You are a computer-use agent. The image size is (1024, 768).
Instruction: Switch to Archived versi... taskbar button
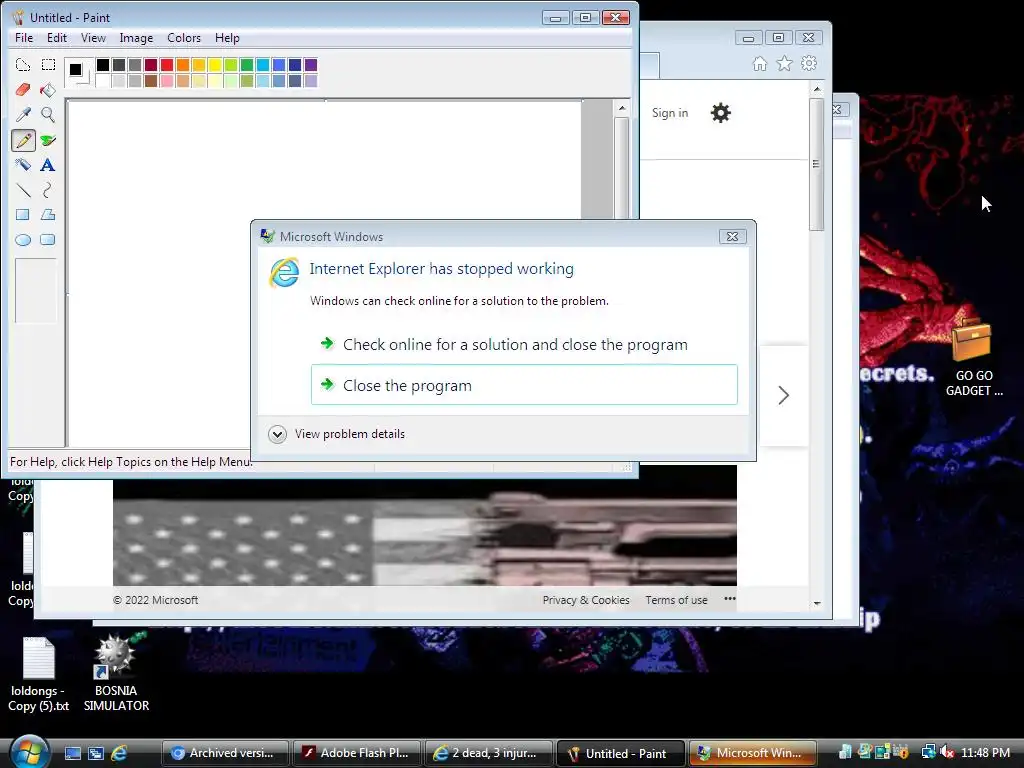tap(225, 753)
